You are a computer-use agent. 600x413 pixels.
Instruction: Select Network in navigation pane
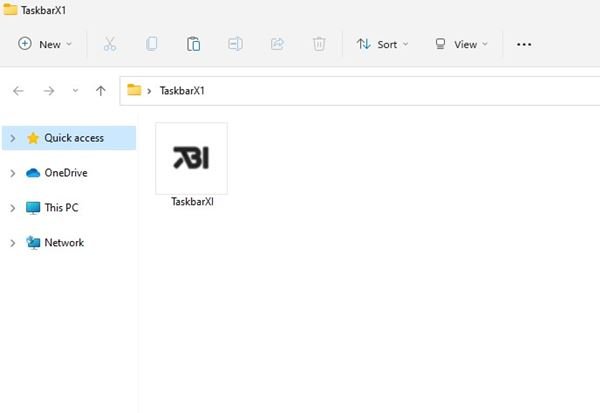coord(69,243)
